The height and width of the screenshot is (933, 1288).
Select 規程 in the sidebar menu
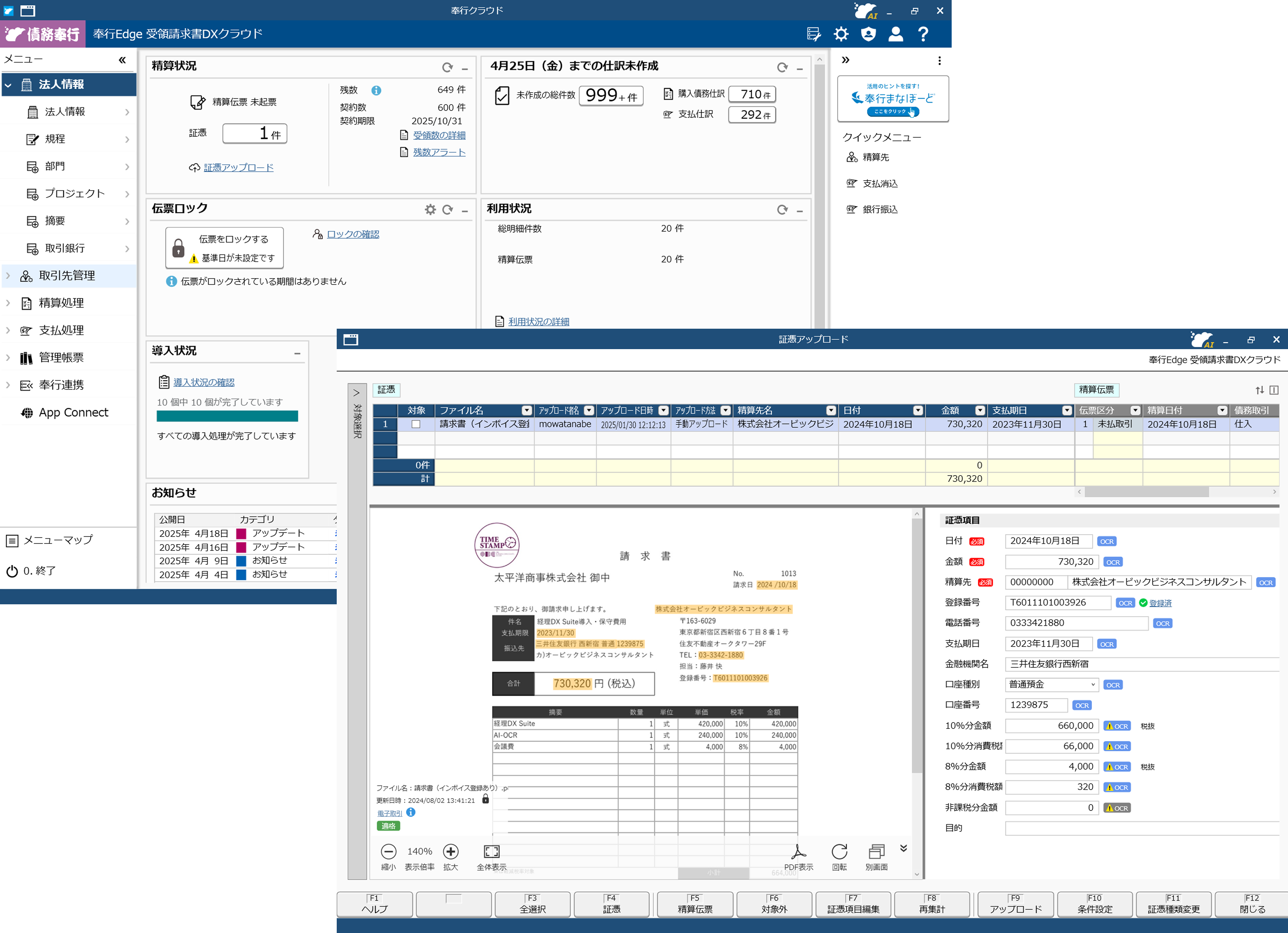[55, 139]
